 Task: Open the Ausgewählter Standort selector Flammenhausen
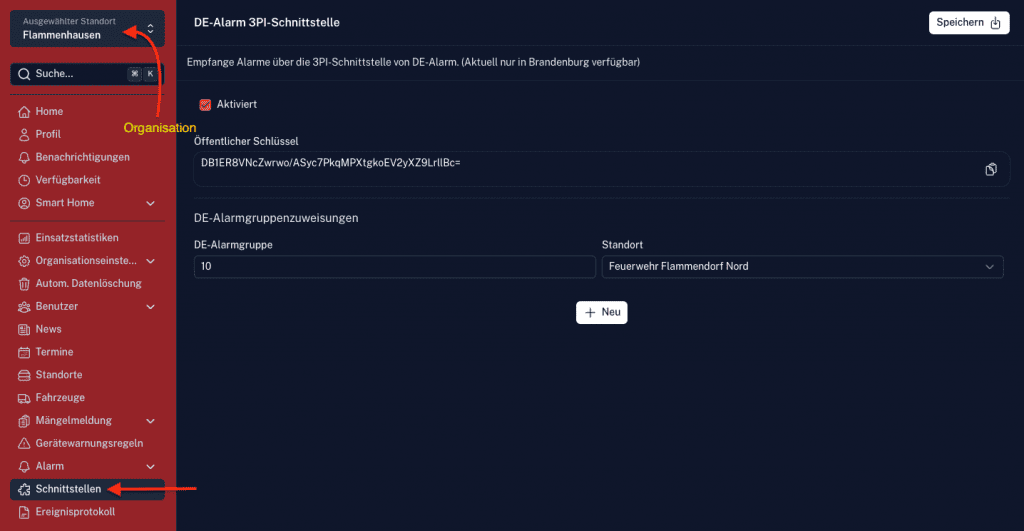point(87,28)
